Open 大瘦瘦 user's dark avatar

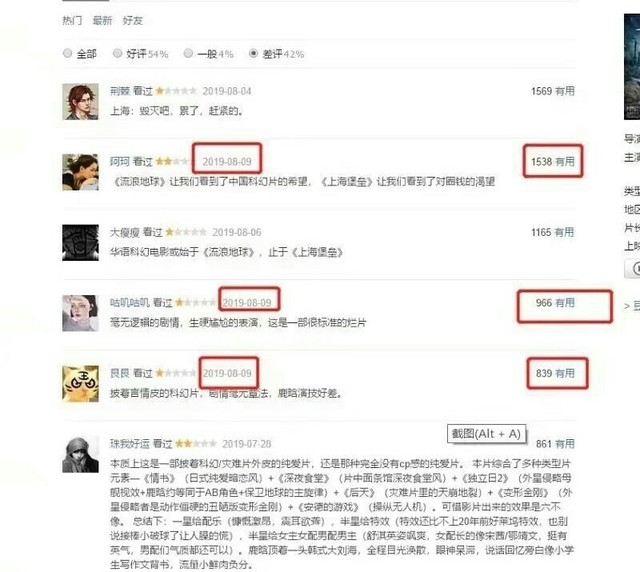click(x=80, y=243)
